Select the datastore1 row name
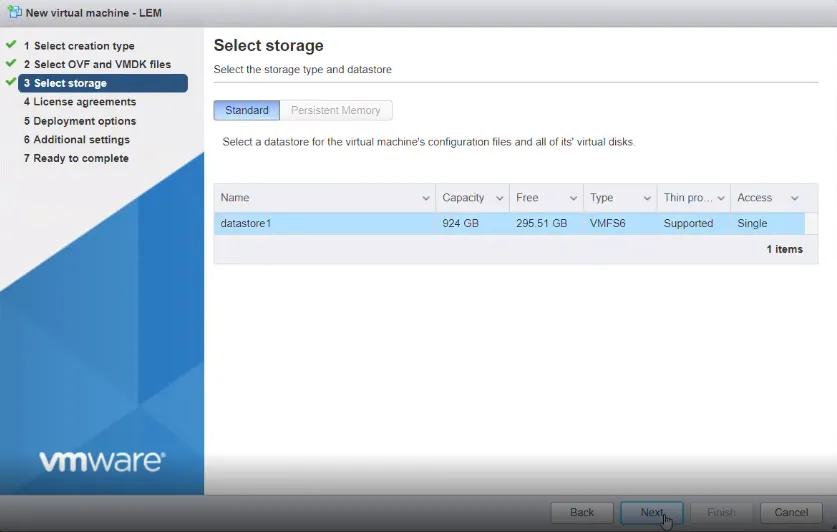Viewport: 837px width, 532px height. pyautogui.click(x=246, y=224)
